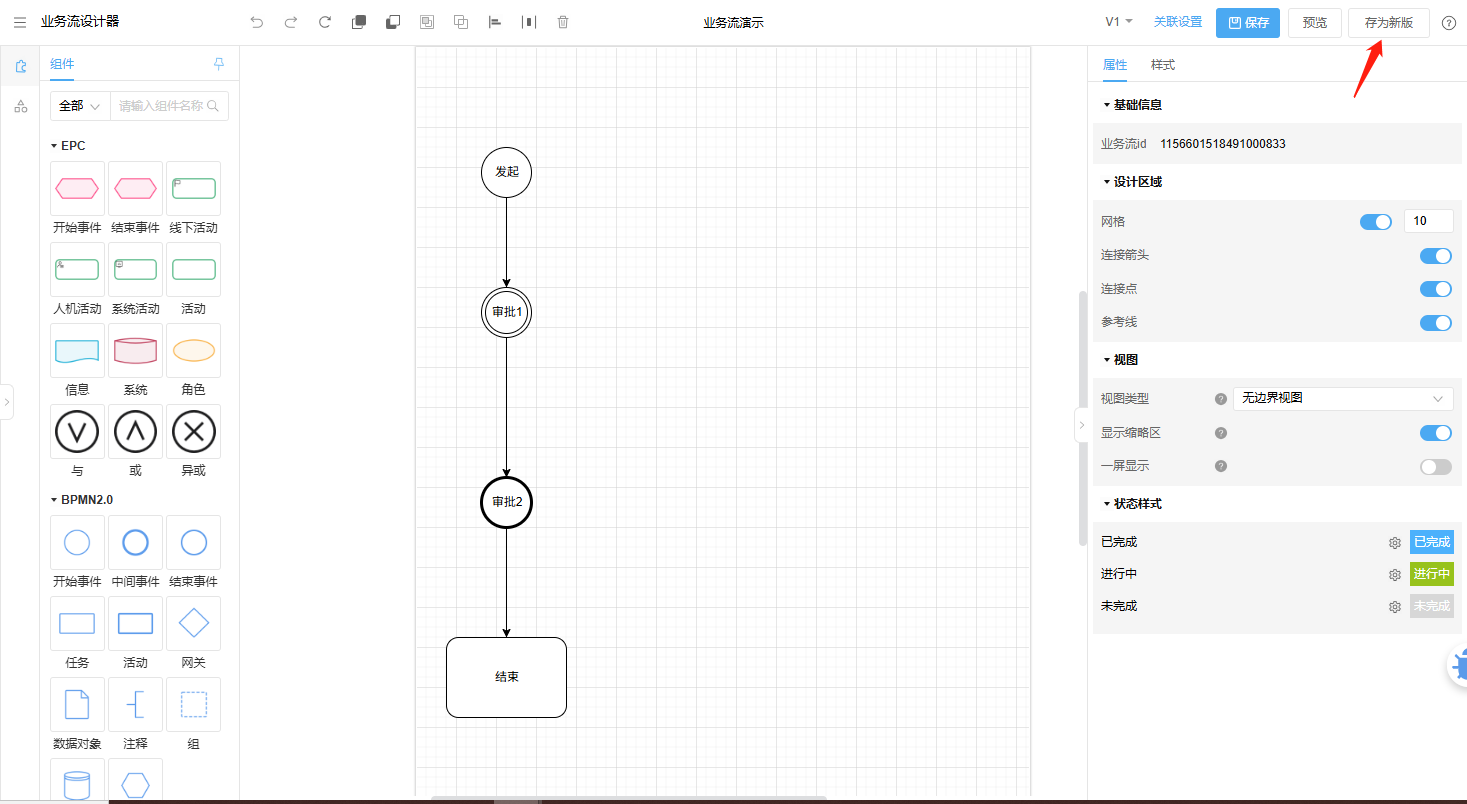Image resolution: width=1467 pixels, height=804 pixels.
Task: Click the pin icon in component panel
Action: click(x=219, y=64)
